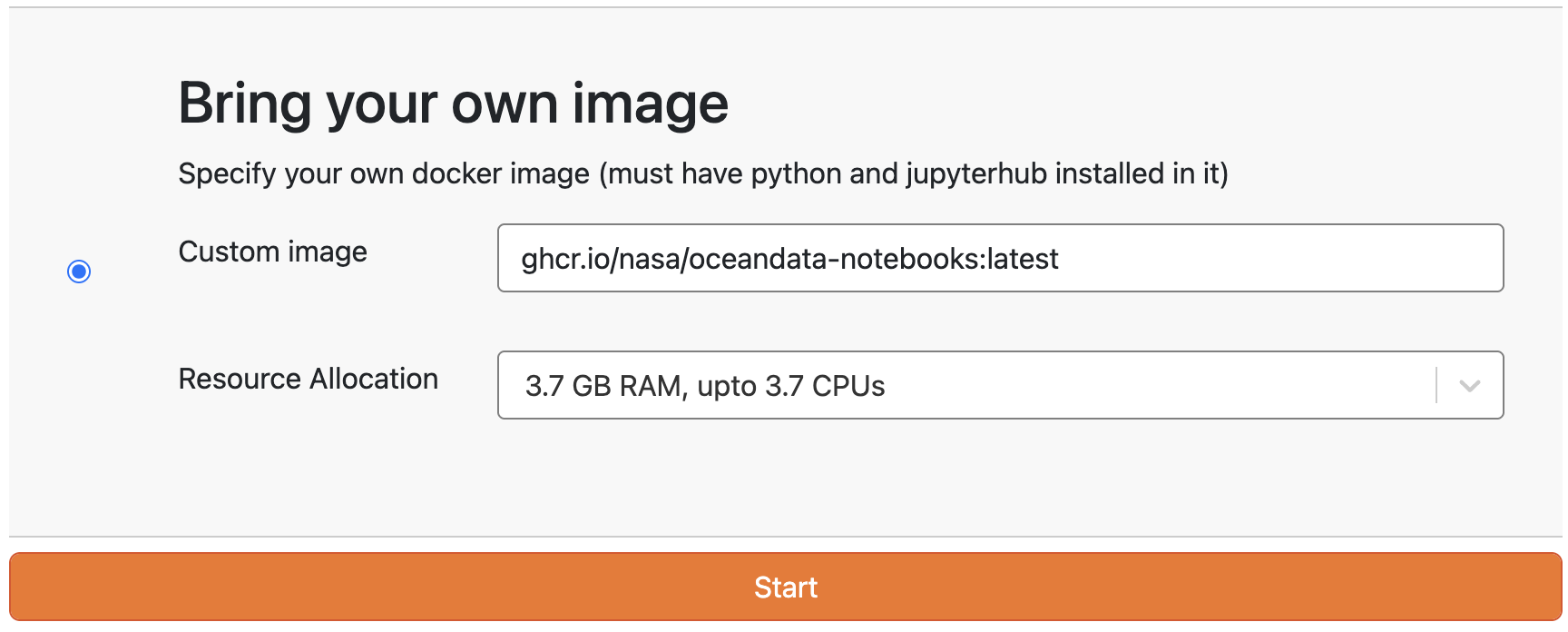1568x632 pixels.
Task: Select the Bring your own image radio button
Action: coord(79,272)
